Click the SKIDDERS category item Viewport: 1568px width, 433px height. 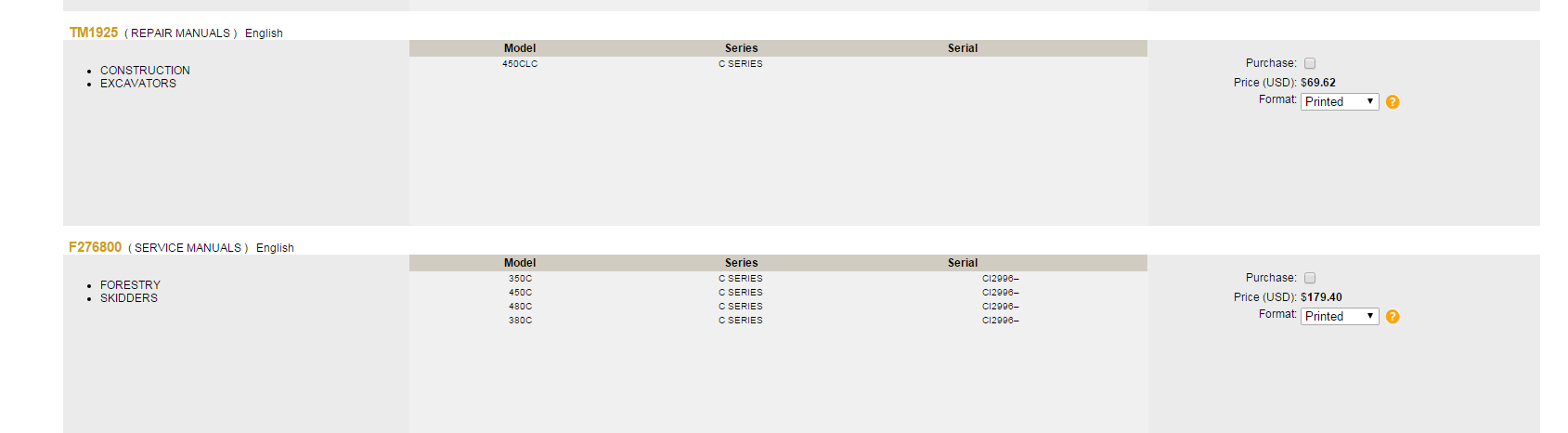pyautogui.click(x=129, y=298)
